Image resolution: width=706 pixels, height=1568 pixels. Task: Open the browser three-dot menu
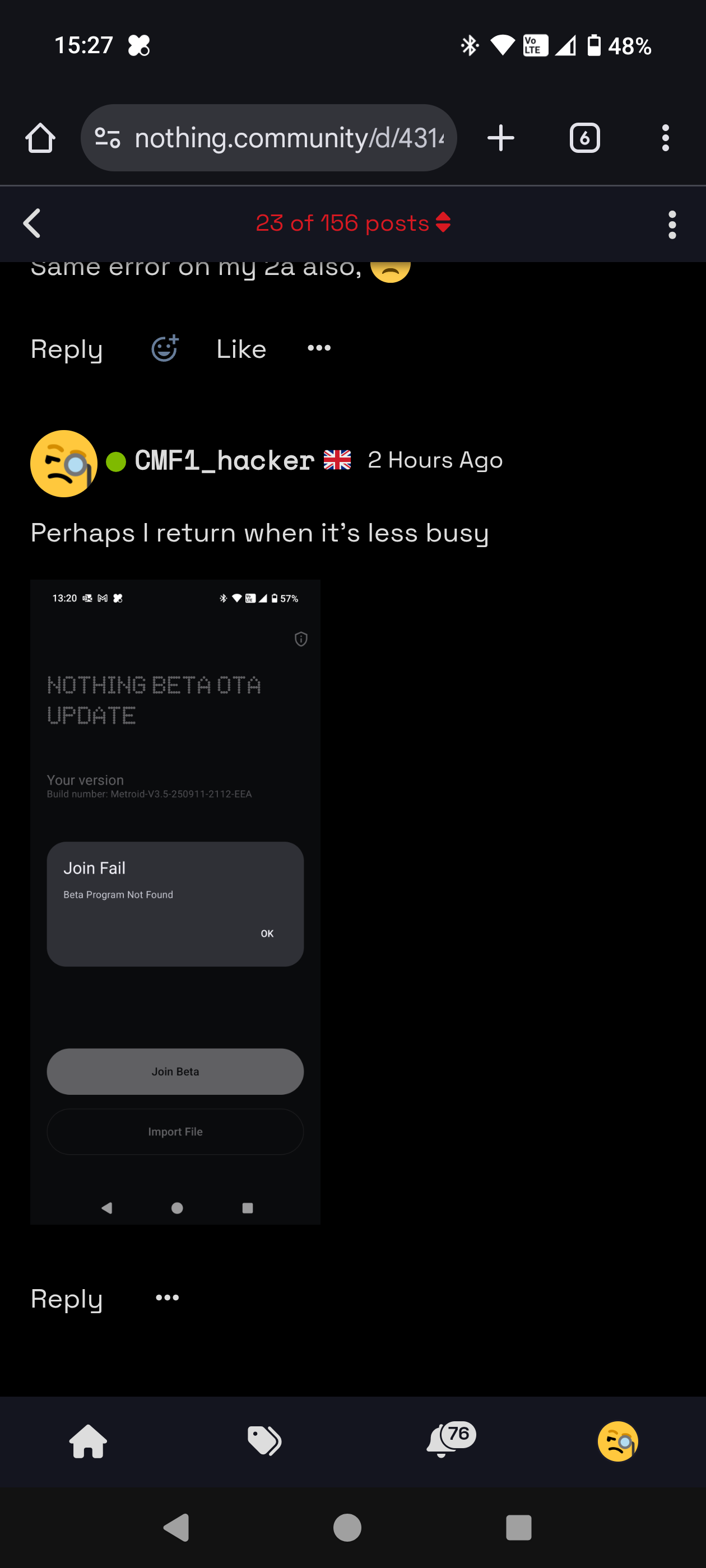tap(665, 138)
